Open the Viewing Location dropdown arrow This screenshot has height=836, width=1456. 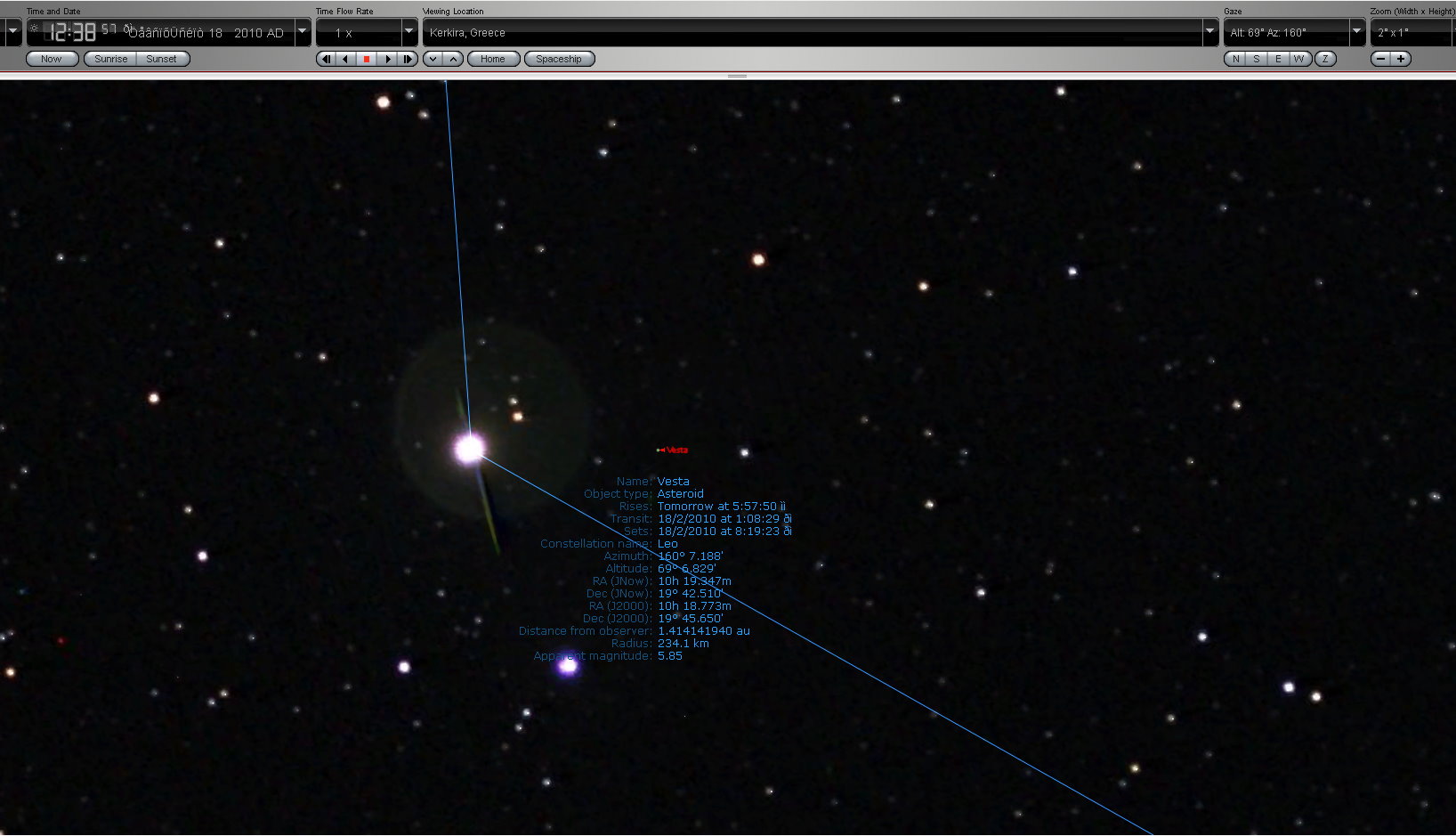click(1210, 32)
